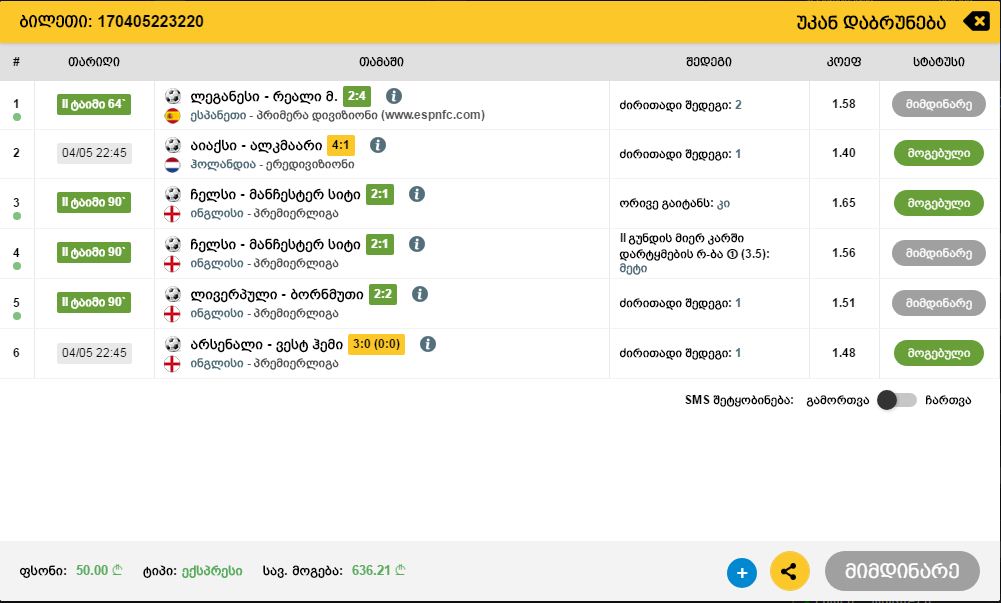Click the yellow share icon button
1001x603 pixels.
click(x=789, y=572)
